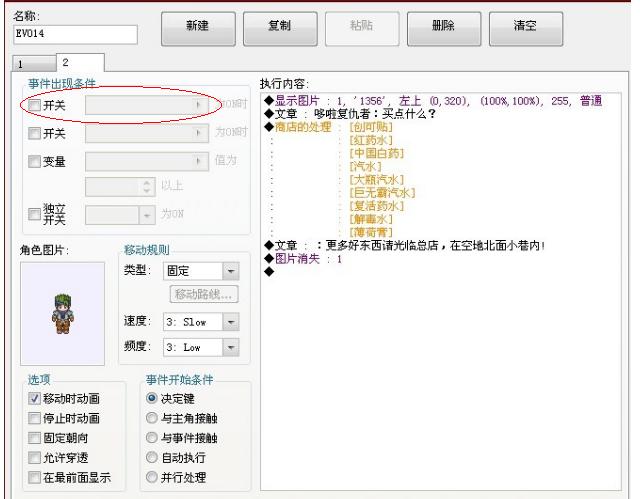Select the shop item [红药水] line
Screen dimensions: 640x499
click(371, 140)
